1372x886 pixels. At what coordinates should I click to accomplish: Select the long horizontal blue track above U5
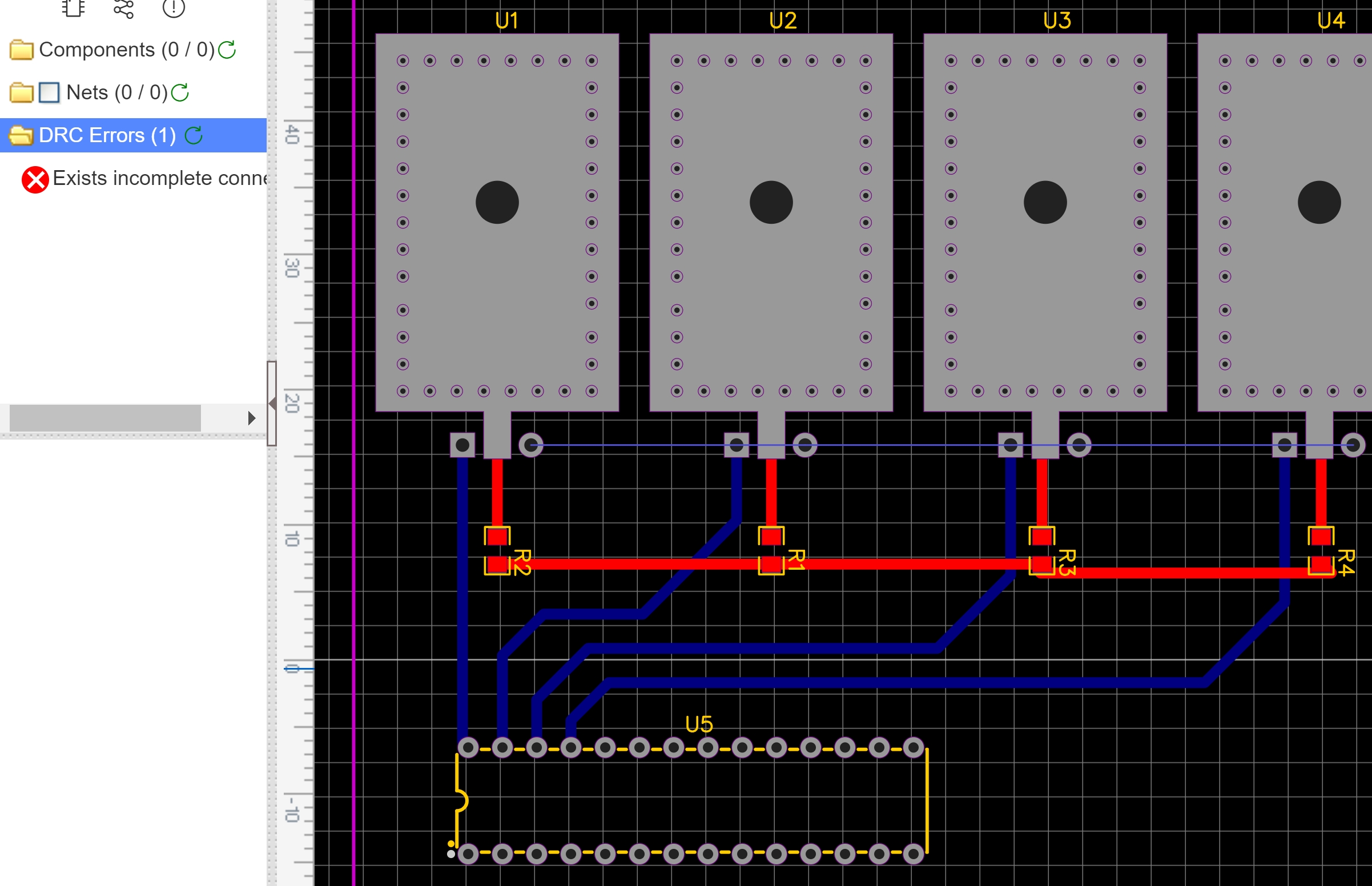[x=906, y=683]
